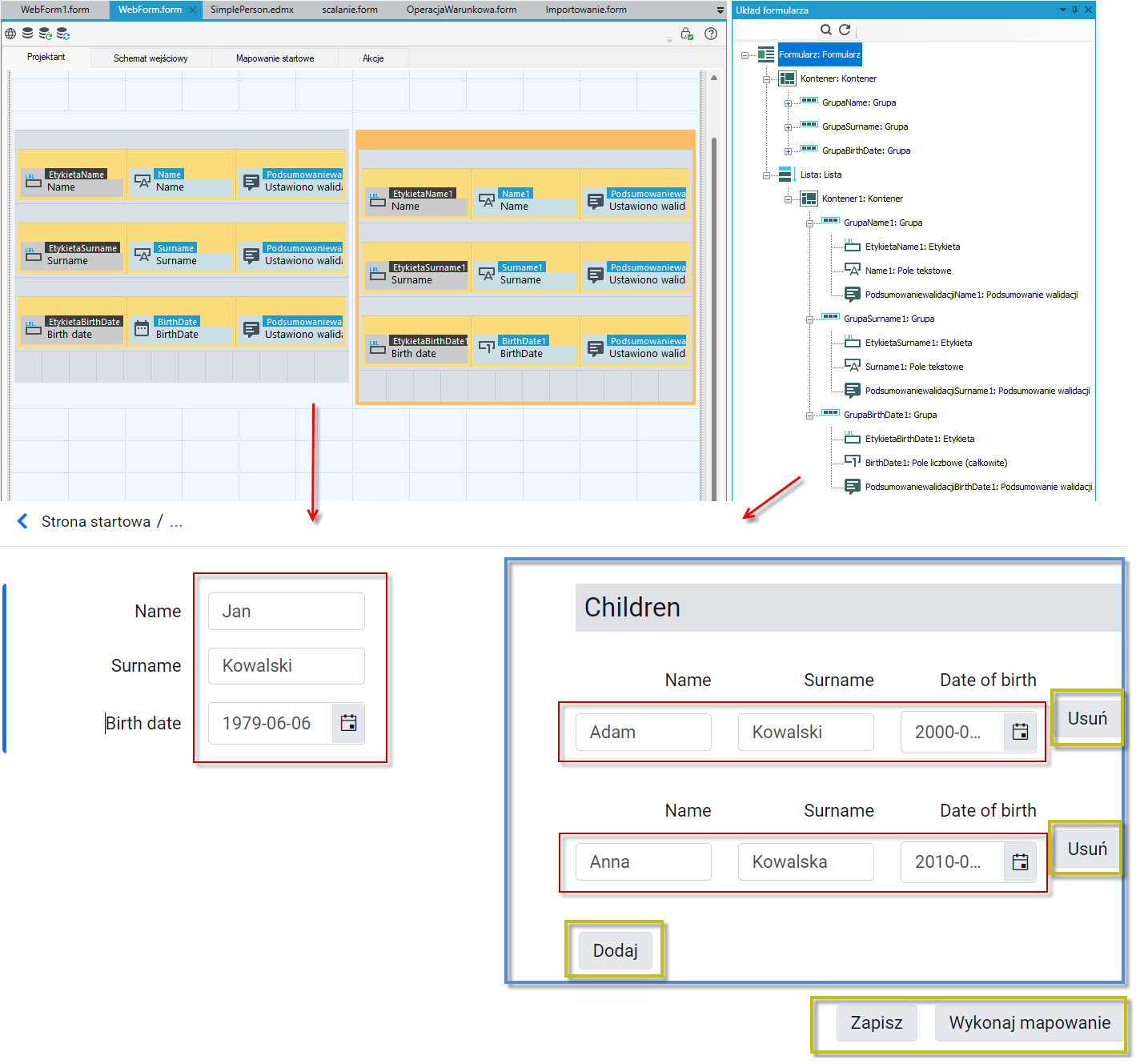Expand the GrupaSurname node in tree
Viewport: 1144px width, 1064px height.
(x=789, y=127)
